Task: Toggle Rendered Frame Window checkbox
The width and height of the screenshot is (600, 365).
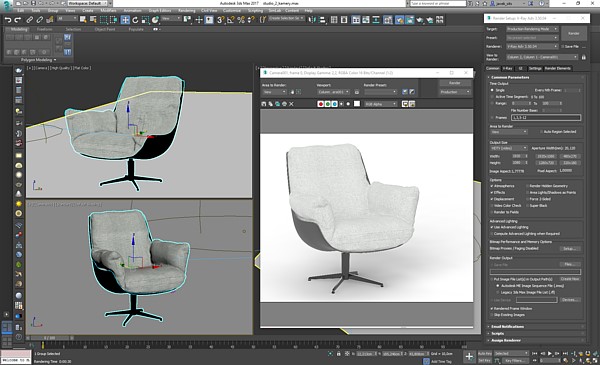Action: coord(492,308)
